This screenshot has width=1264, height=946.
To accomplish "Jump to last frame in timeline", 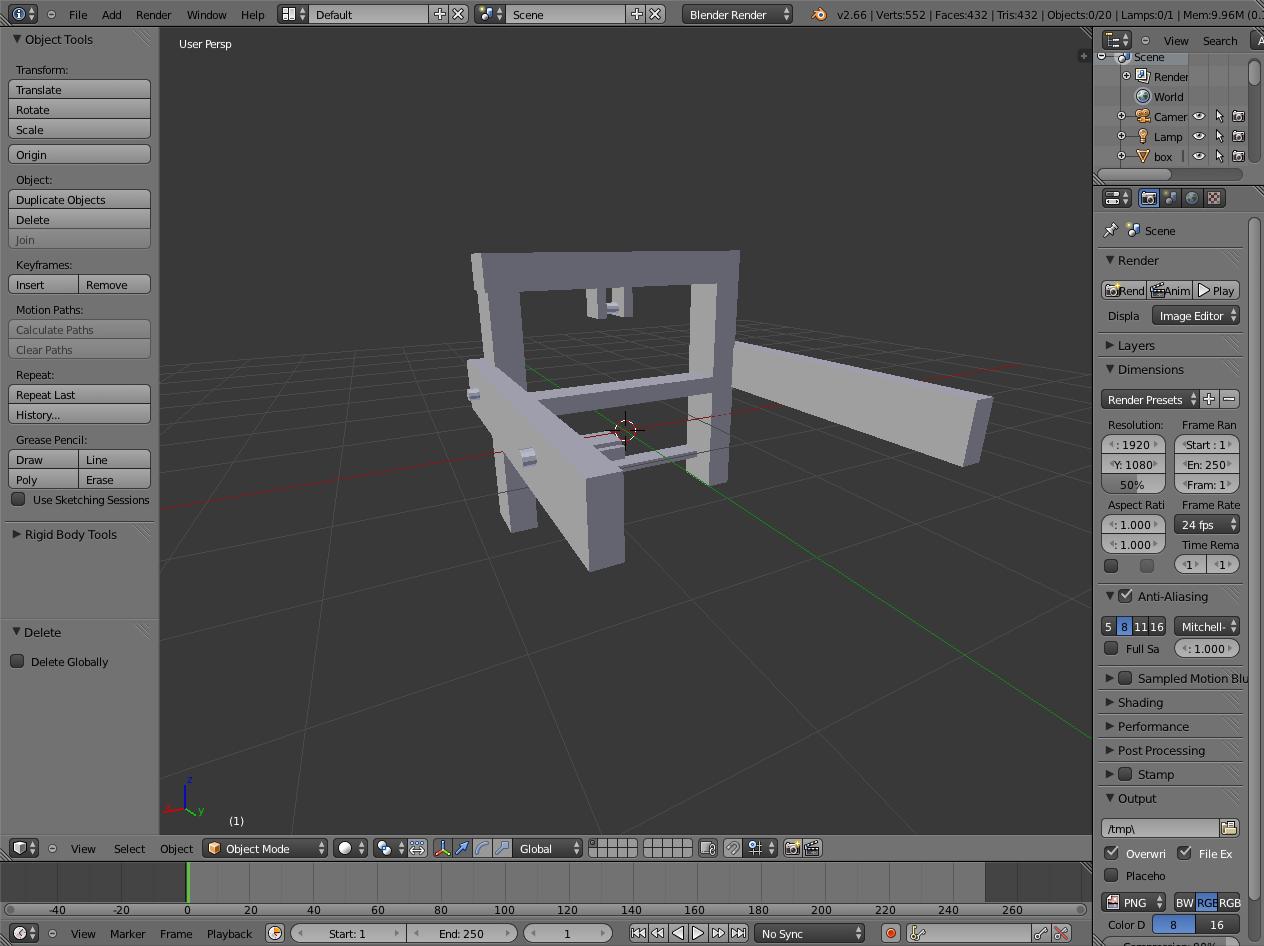I will pos(738,933).
